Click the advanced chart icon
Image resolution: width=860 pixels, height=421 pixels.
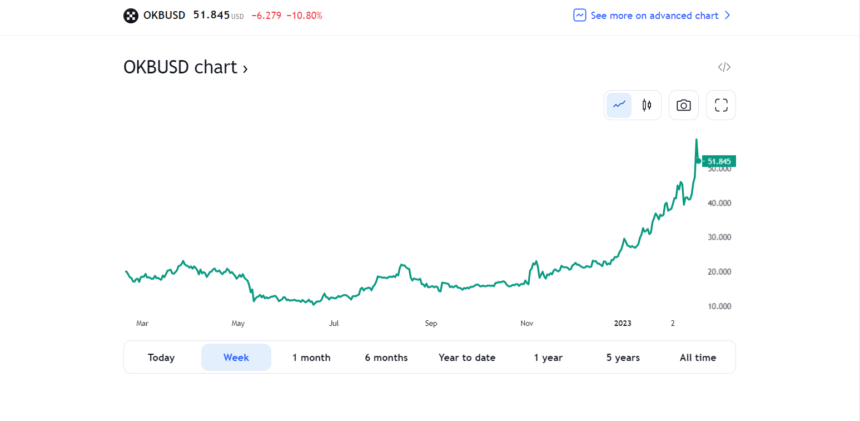coord(579,16)
